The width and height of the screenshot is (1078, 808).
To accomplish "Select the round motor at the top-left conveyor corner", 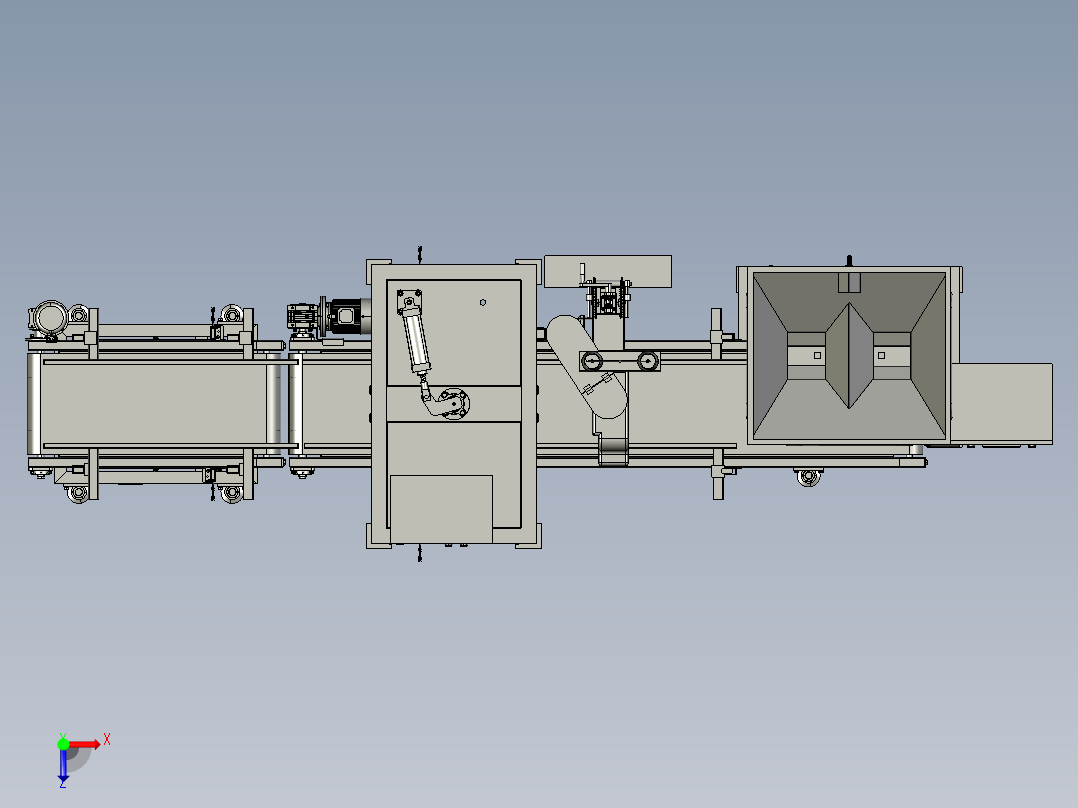I will [x=50, y=318].
